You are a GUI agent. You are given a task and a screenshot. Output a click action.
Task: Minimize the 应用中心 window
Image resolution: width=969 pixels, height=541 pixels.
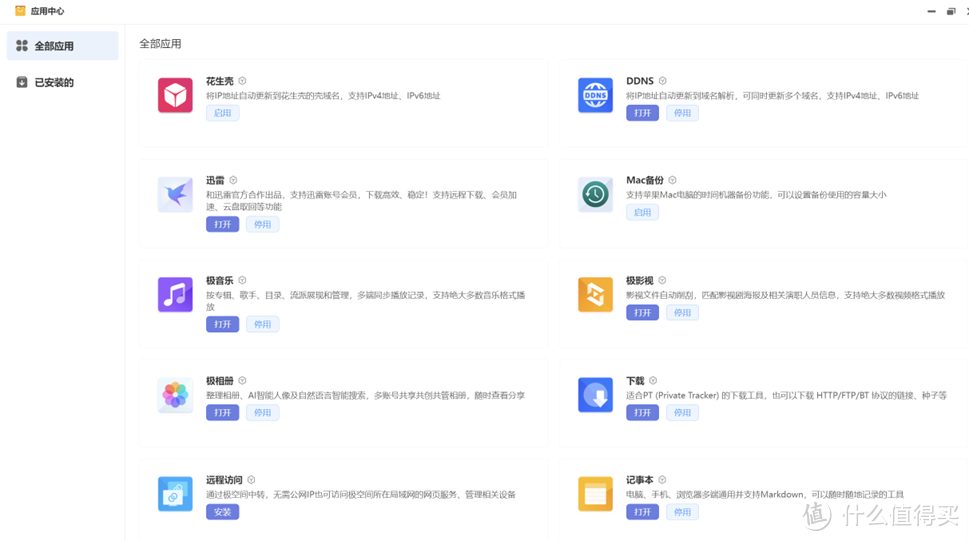click(x=931, y=11)
